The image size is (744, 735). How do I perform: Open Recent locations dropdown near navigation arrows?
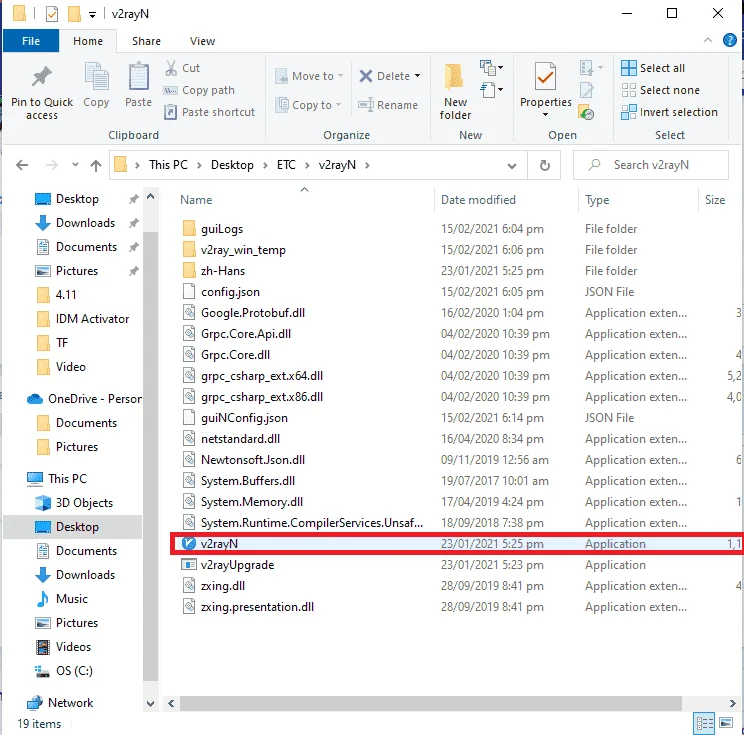coord(75,165)
